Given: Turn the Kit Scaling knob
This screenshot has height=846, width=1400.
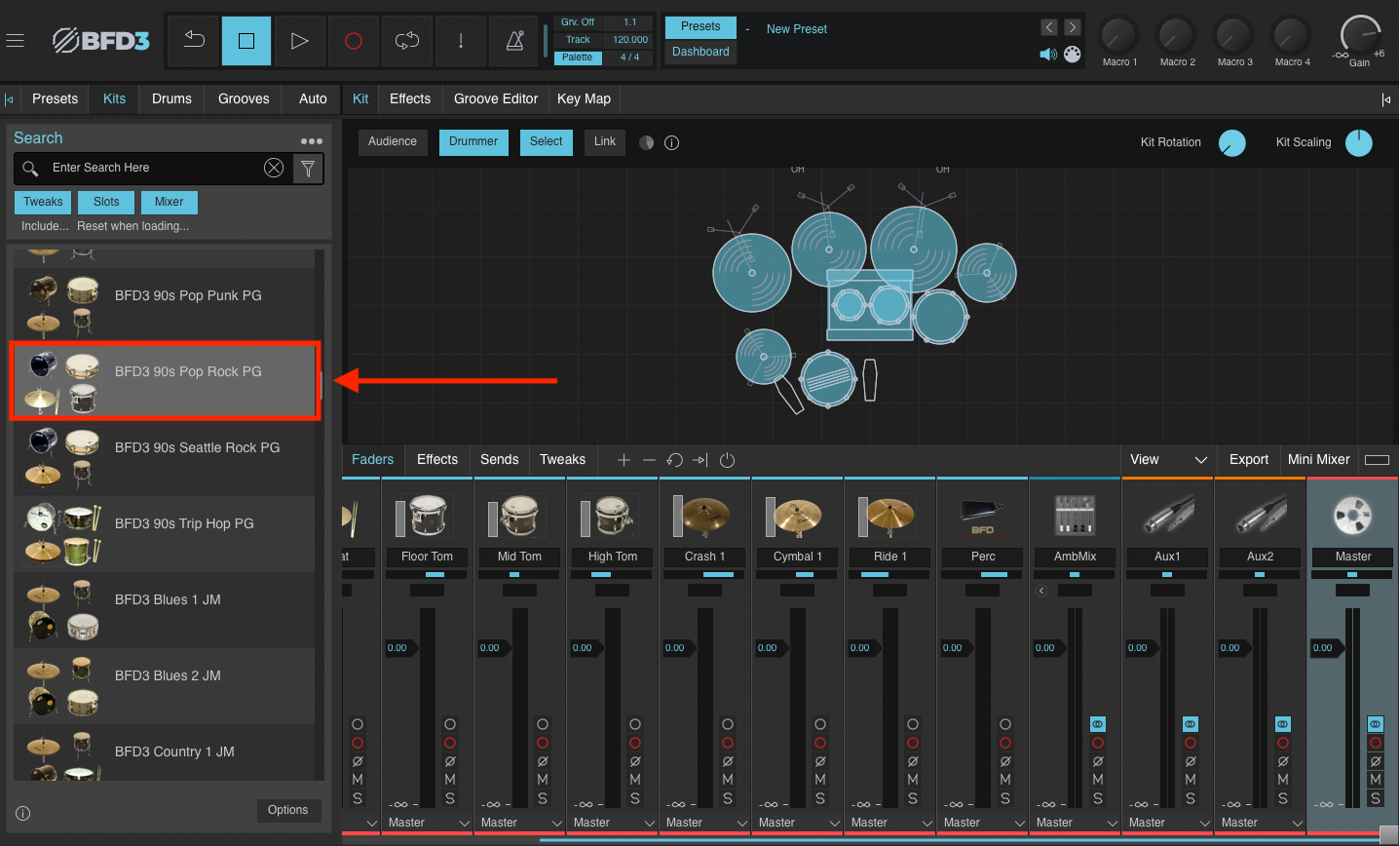Looking at the screenshot, I should pos(1359,143).
